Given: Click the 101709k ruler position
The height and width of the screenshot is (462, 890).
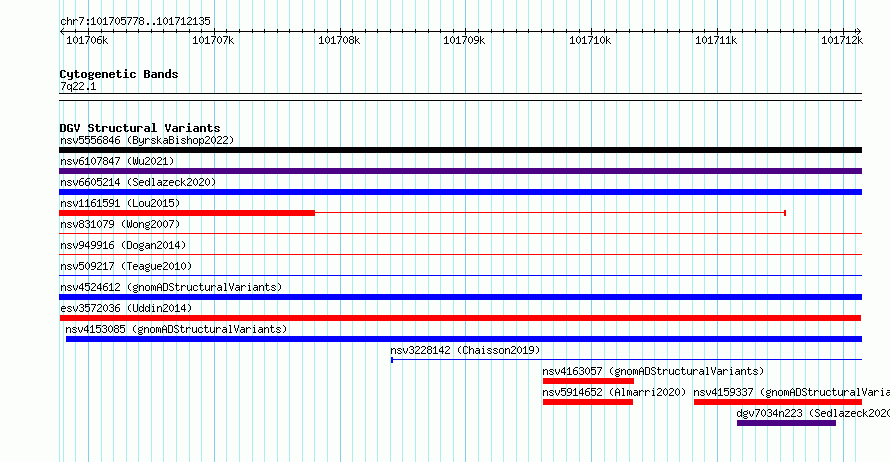Looking at the screenshot, I should [x=464, y=40].
